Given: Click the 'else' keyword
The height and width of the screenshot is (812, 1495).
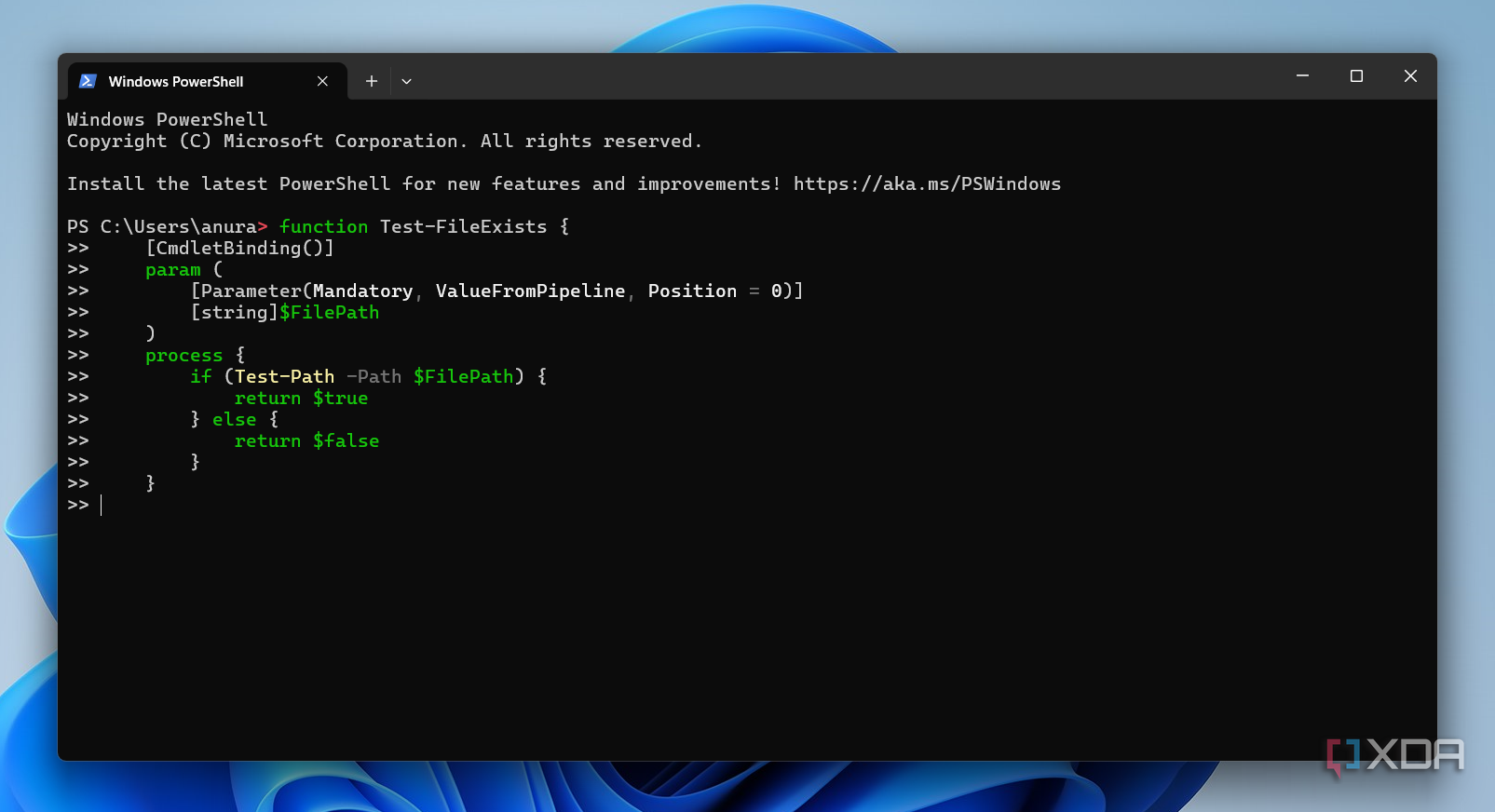Looking at the screenshot, I should tap(234, 419).
